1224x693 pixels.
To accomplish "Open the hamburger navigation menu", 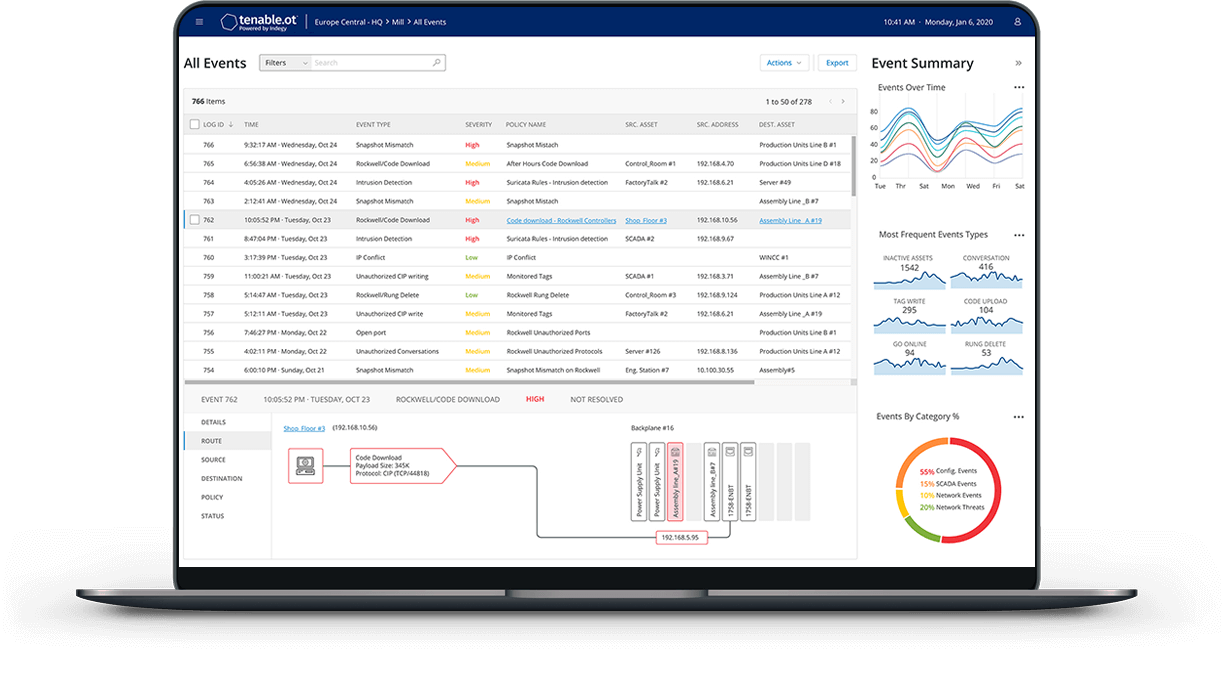I will click(x=200, y=21).
